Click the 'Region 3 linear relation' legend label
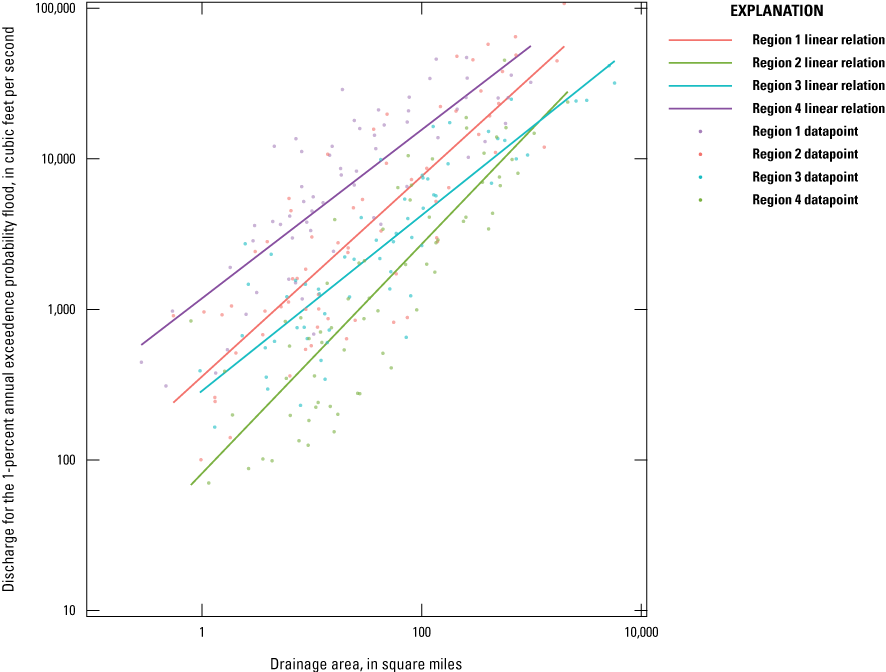This screenshot has height=672, width=886. coord(818,86)
